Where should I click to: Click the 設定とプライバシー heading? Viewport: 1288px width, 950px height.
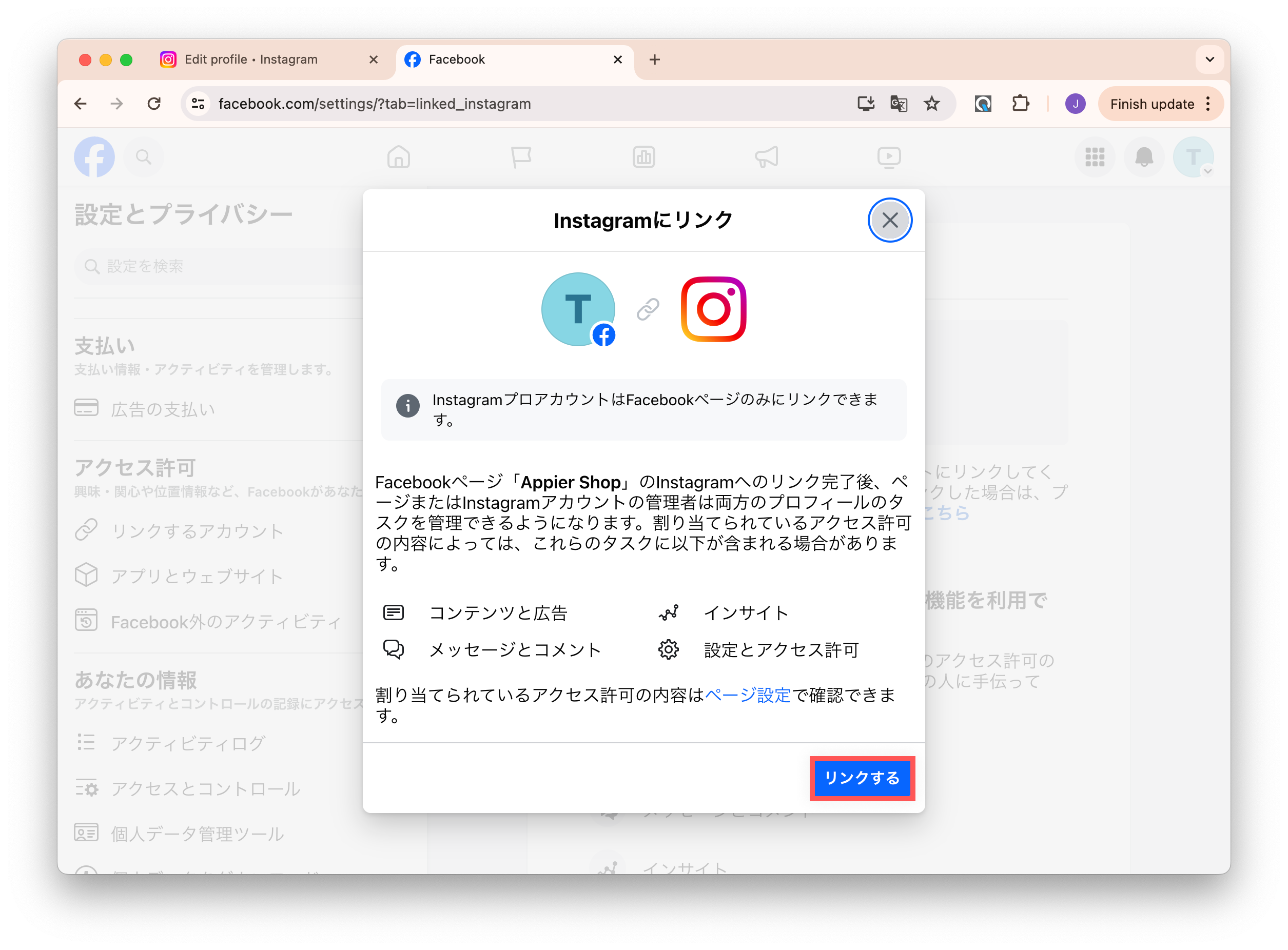[x=184, y=214]
